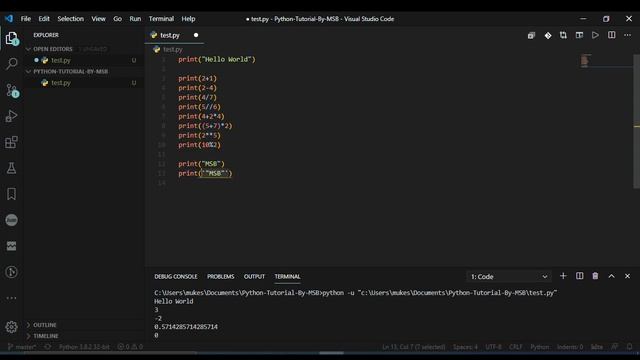Open the Terminal menu

161,19
